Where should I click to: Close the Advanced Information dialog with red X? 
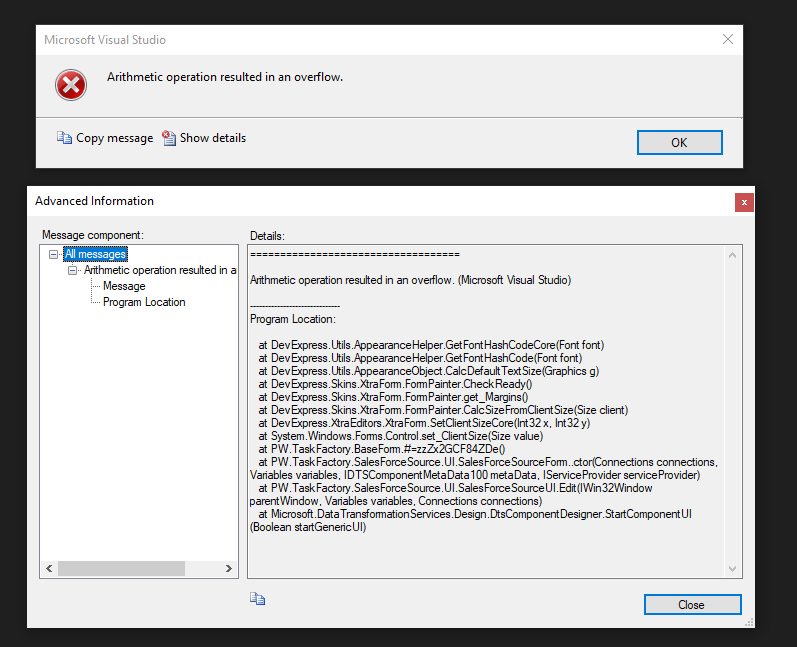[x=744, y=202]
